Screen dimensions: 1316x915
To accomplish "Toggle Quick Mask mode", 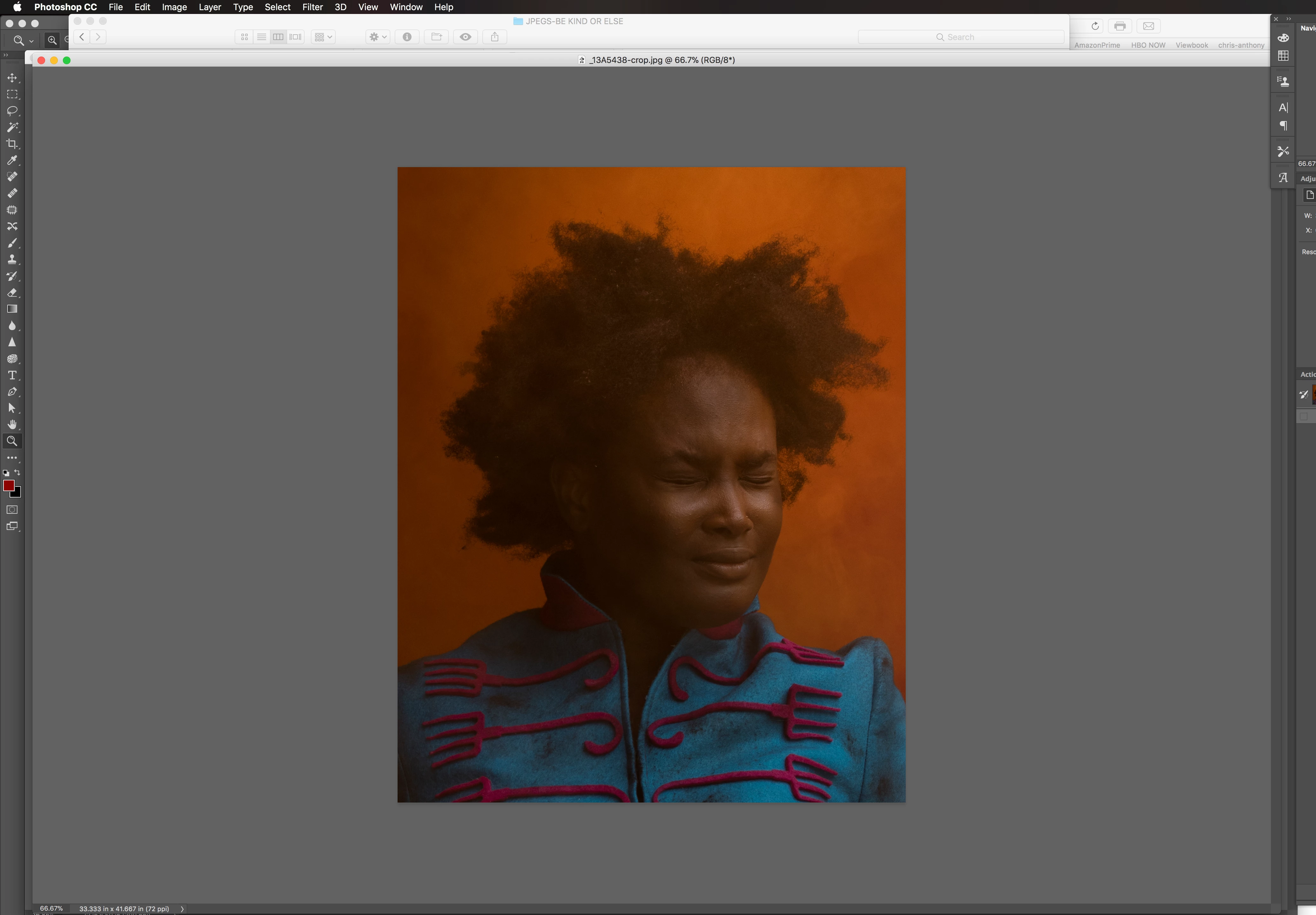I will point(12,510).
